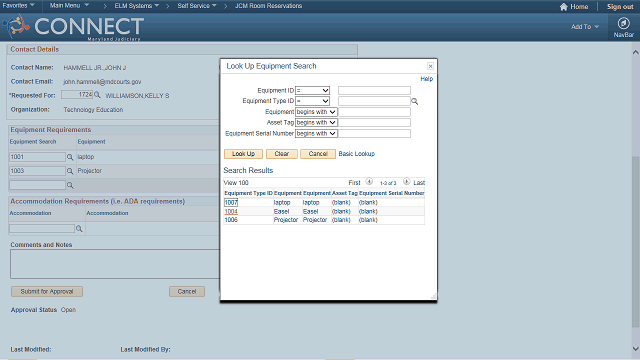Go to the previous results page arrow
The height and width of the screenshot is (360, 640).
[x=369, y=181]
